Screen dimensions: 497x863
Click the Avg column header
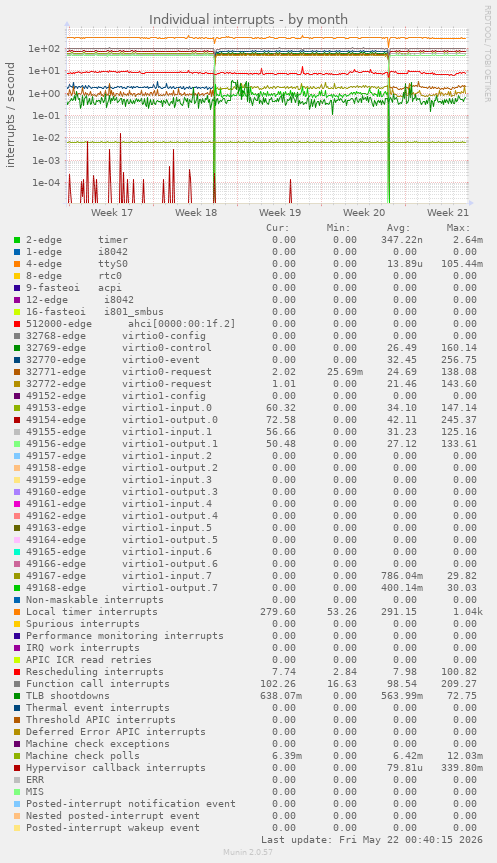(x=398, y=228)
